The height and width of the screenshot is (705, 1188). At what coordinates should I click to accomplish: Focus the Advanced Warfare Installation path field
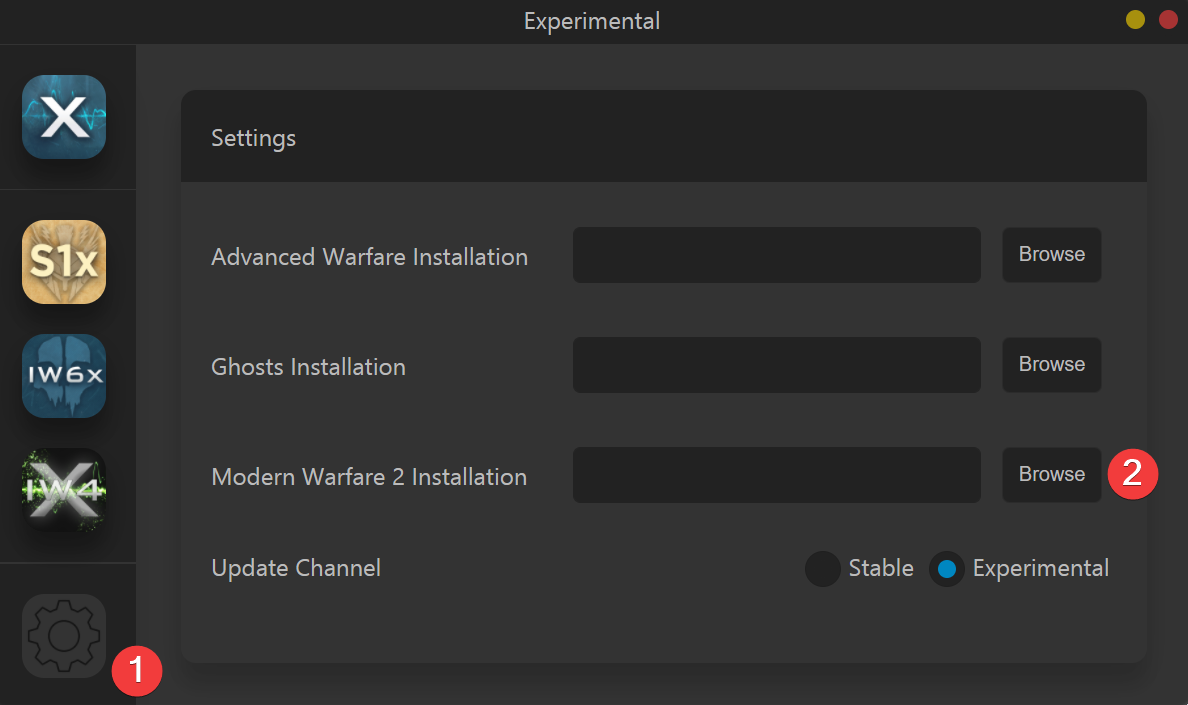[x=777, y=255]
